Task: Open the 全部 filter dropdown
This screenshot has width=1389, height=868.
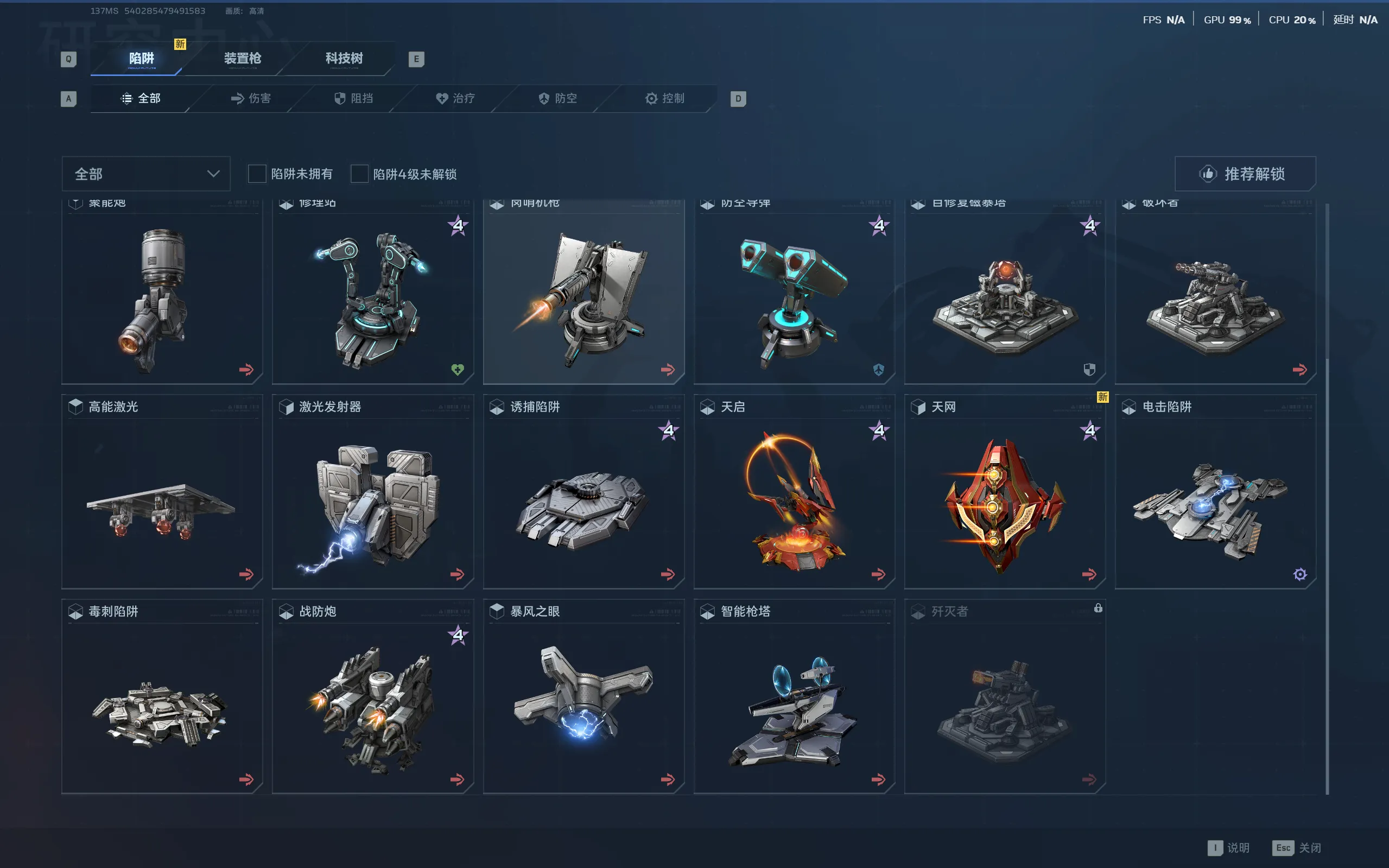Action: [x=146, y=173]
